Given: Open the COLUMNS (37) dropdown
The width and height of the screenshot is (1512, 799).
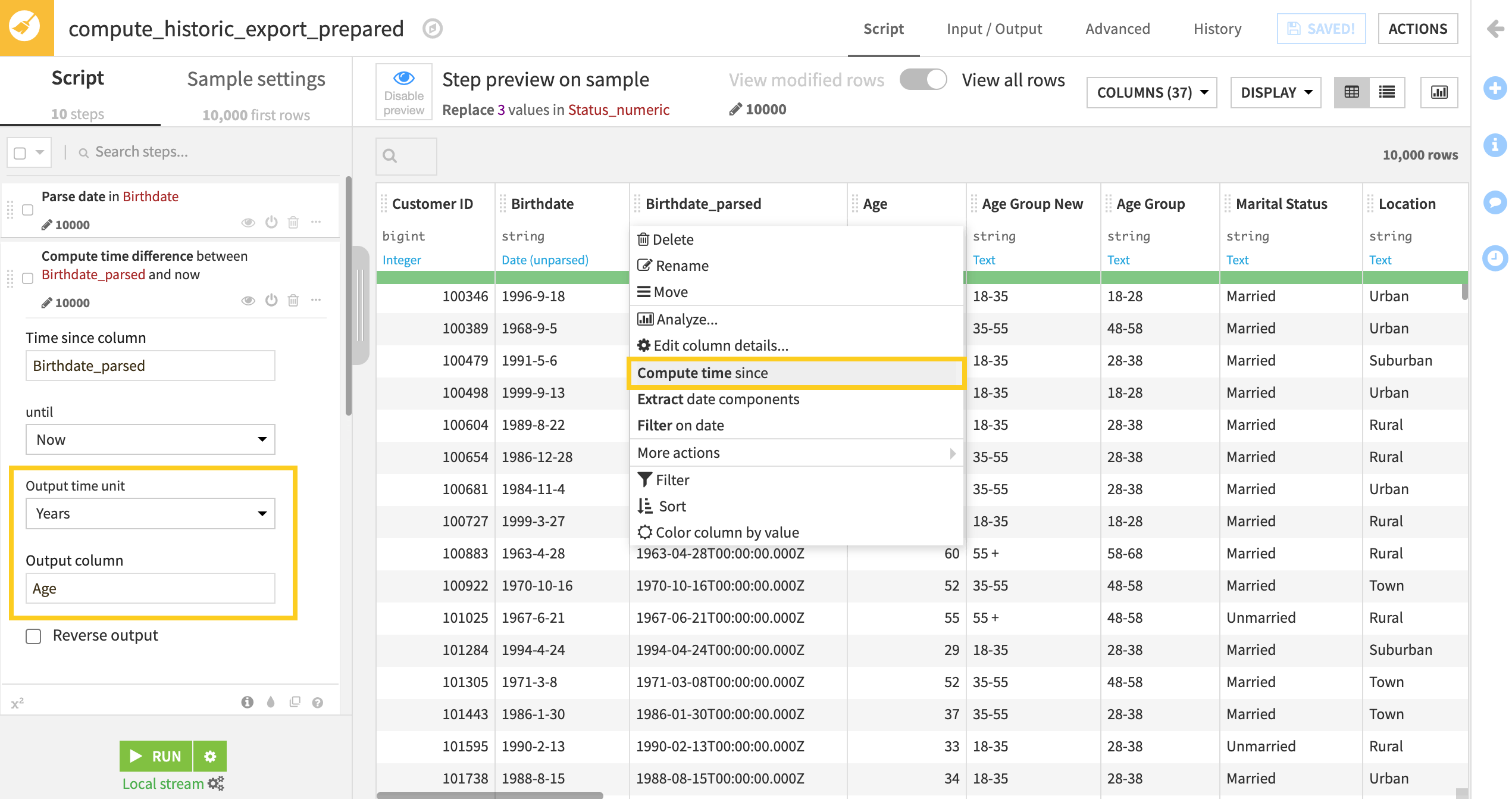Looking at the screenshot, I should click(x=1151, y=92).
